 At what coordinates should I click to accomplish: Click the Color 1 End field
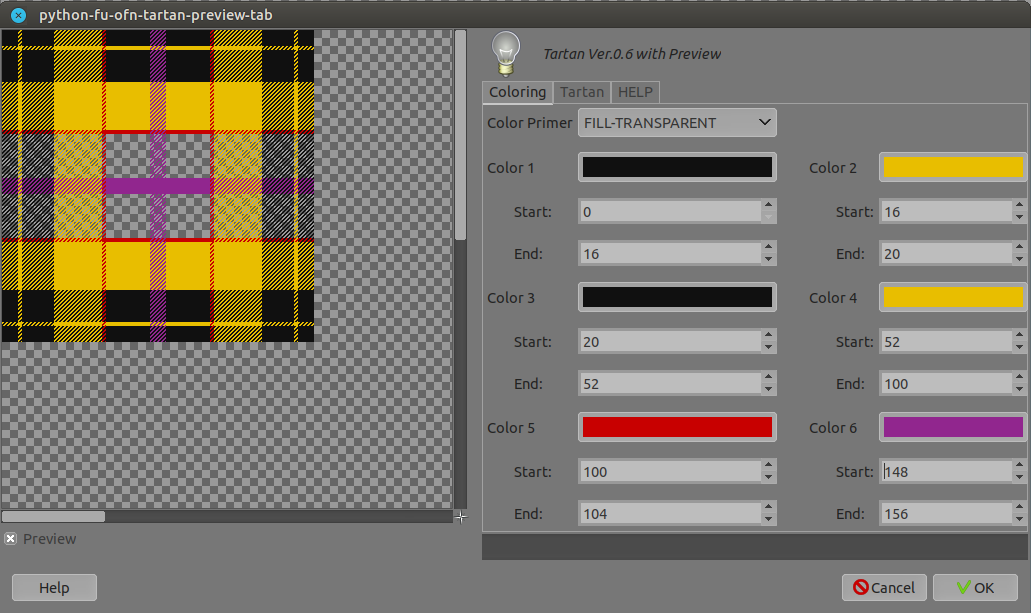click(670, 254)
